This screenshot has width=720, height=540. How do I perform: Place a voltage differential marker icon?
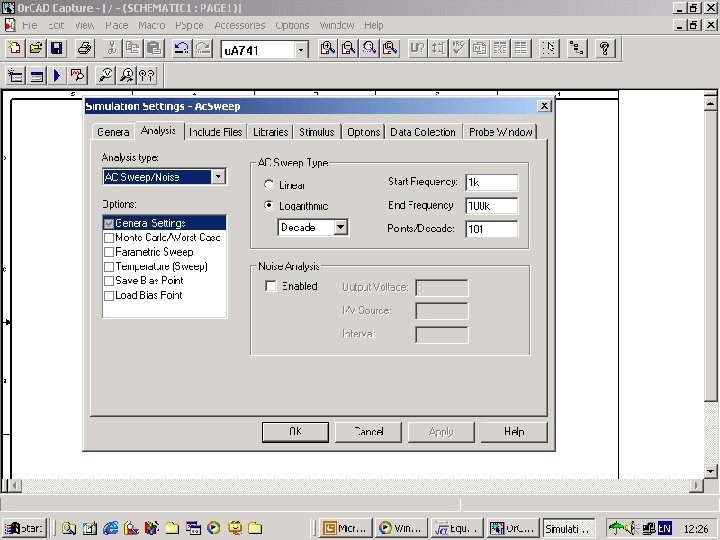[147, 75]
